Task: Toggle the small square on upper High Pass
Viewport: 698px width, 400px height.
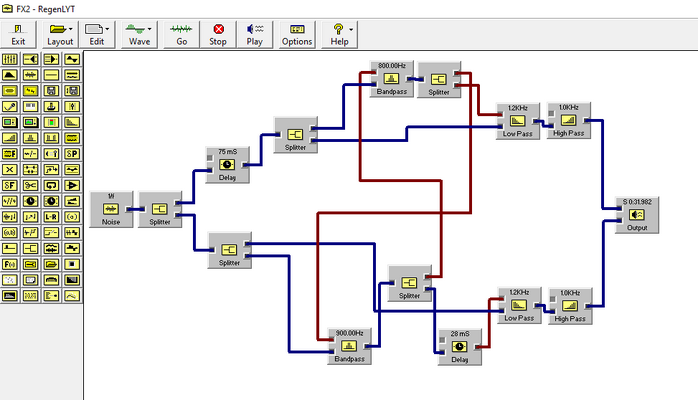Action: tap(551, 113)
